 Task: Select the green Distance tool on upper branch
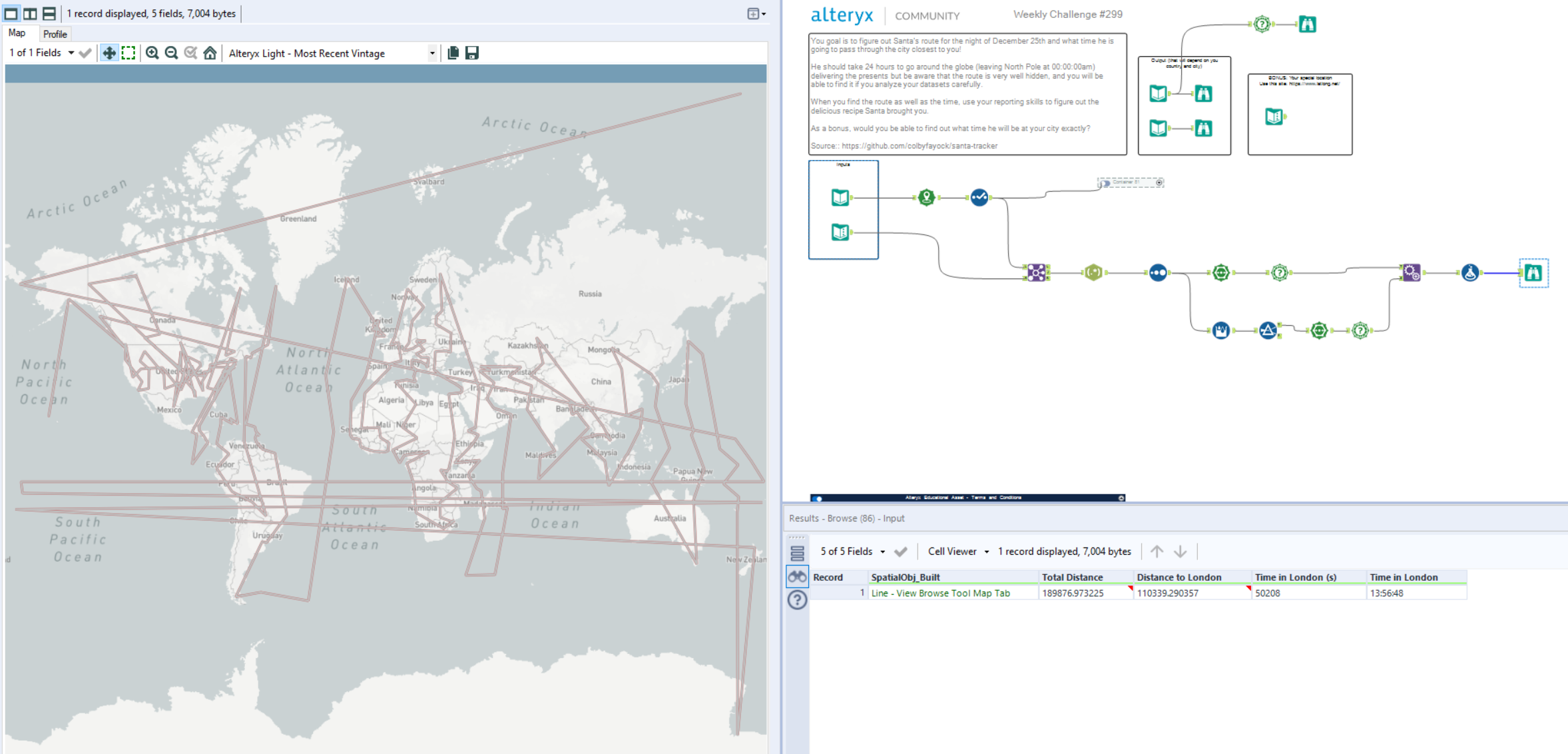click(x=1220, y=272)
